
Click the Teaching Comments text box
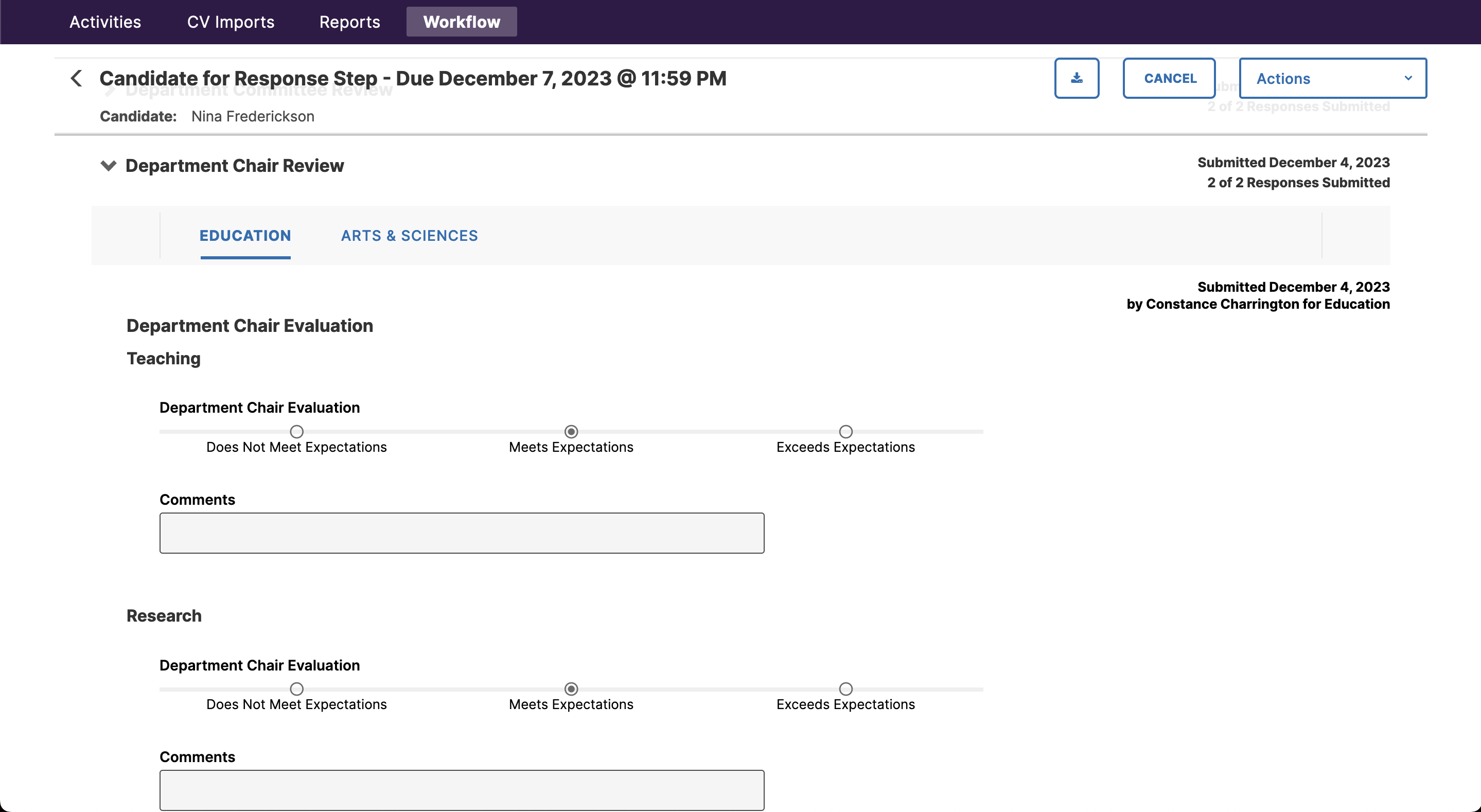[462, 533]
